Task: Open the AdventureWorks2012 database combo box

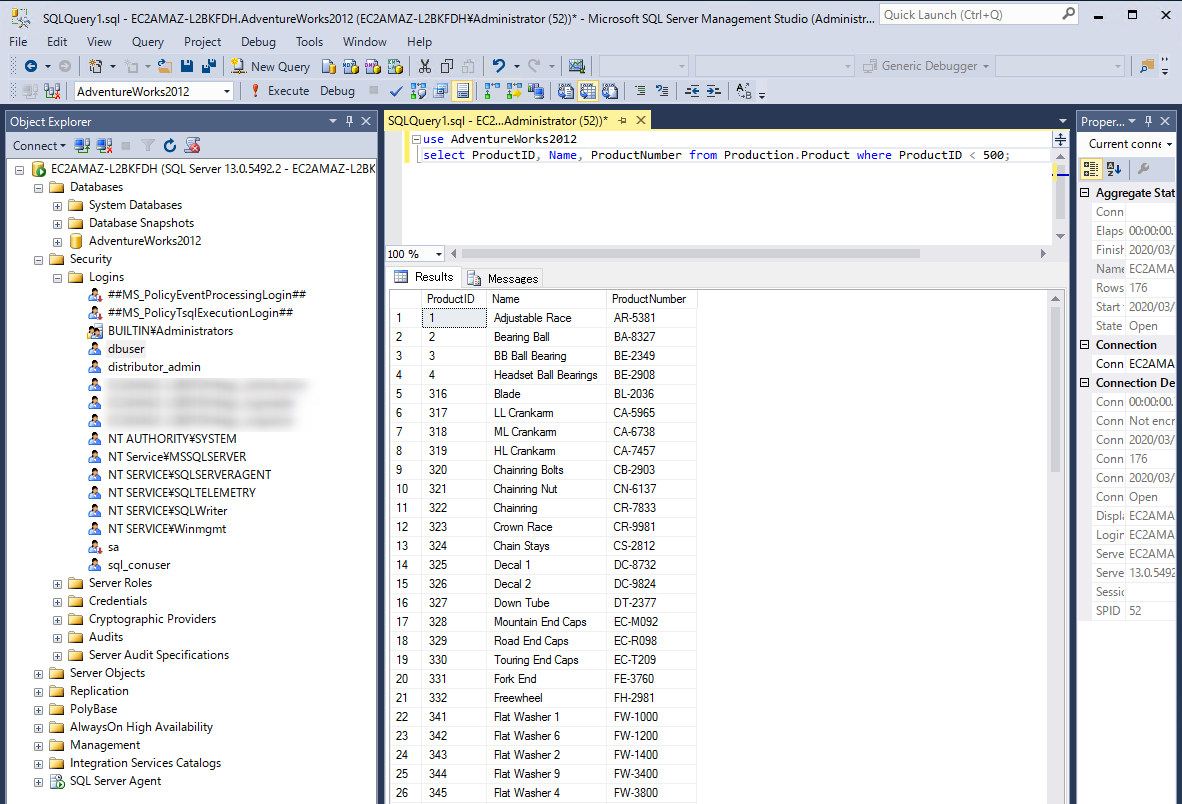Action: 154,91
